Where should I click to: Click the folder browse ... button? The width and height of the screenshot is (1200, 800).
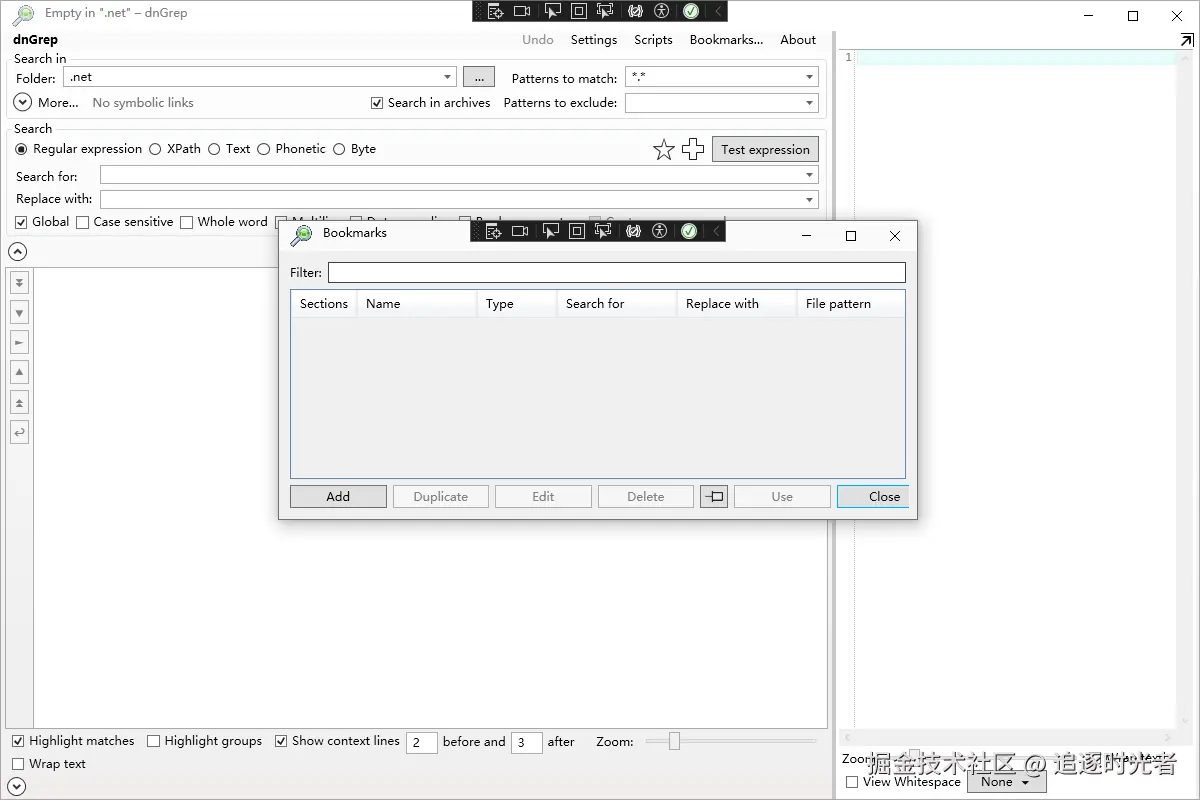point(479,77)
